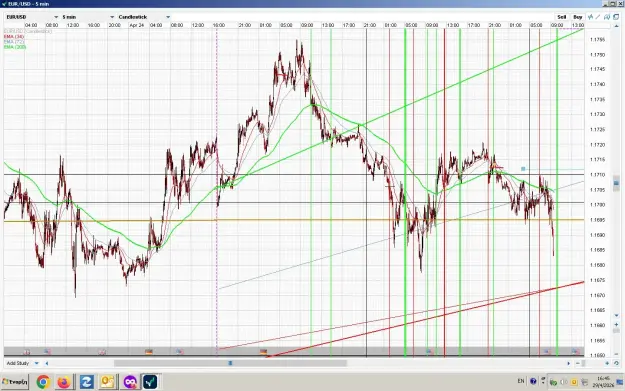Zoom out the time axis with the minus icon
The height and width of the screenshot is (391, 625).
[578, 363]
